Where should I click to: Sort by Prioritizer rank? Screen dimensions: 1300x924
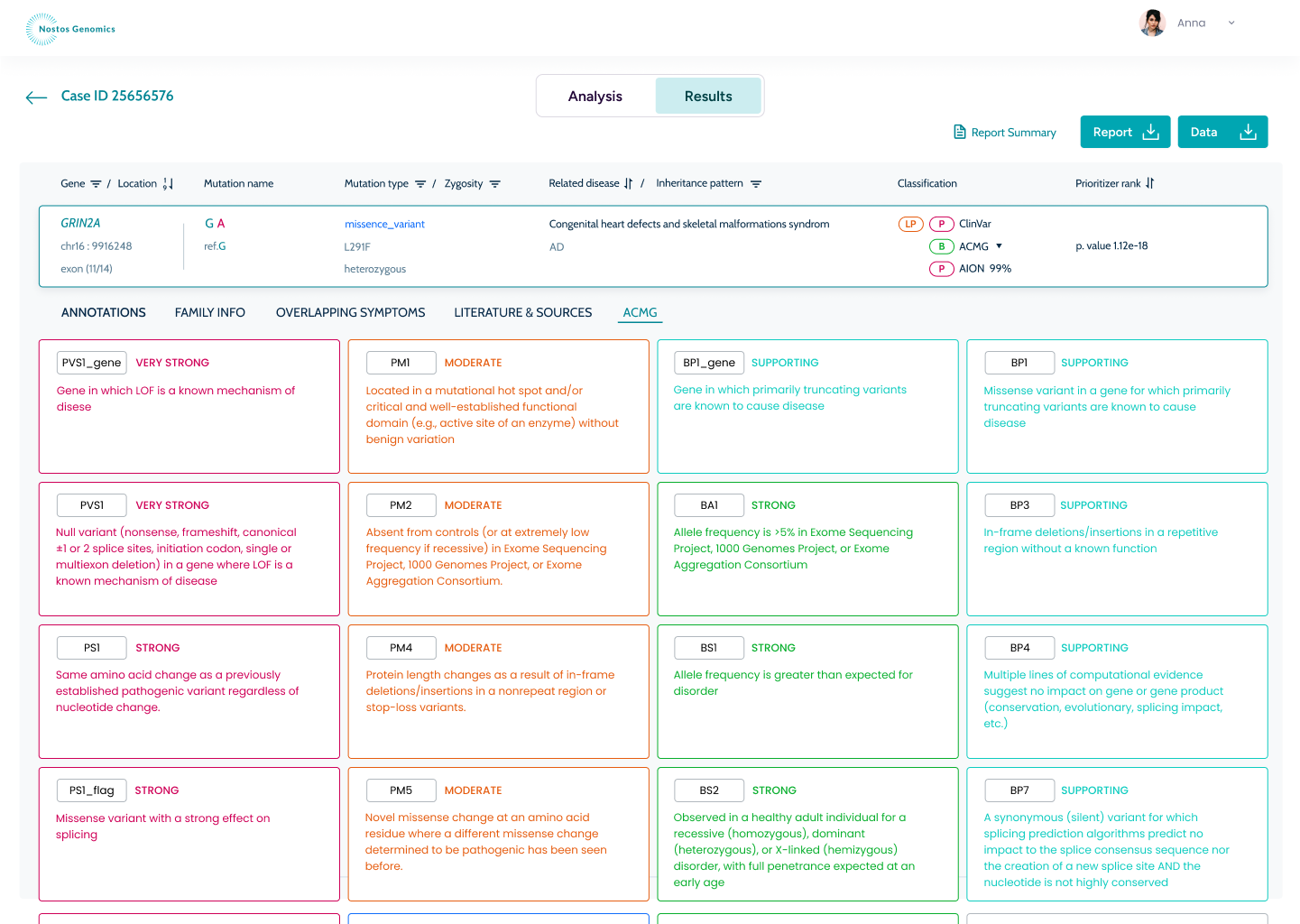(1149, 183)
